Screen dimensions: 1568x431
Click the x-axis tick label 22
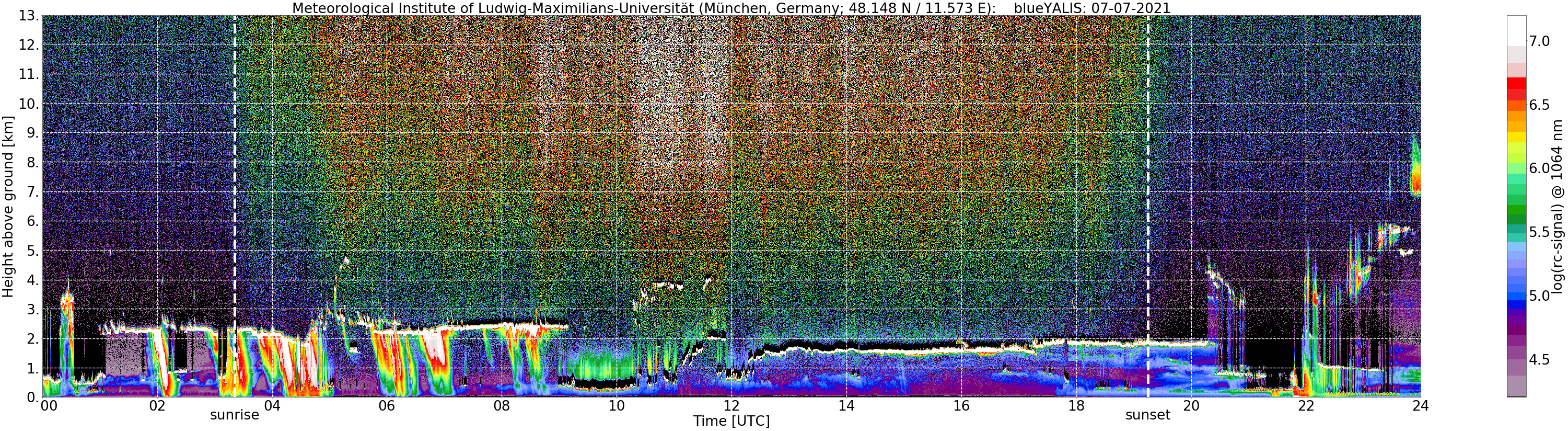tap(1306, 406)
